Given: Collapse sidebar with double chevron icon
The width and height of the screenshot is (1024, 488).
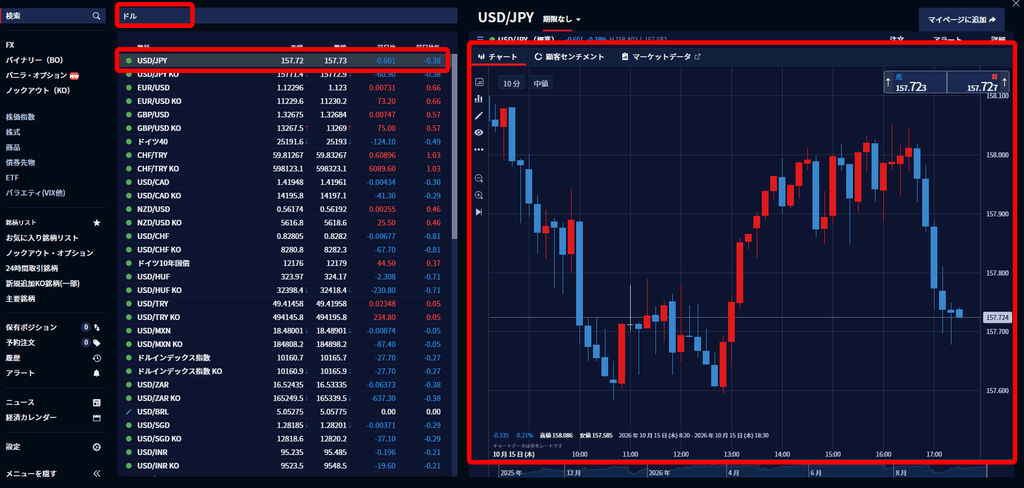Looking at the screenshot, I should click(97, 474).
